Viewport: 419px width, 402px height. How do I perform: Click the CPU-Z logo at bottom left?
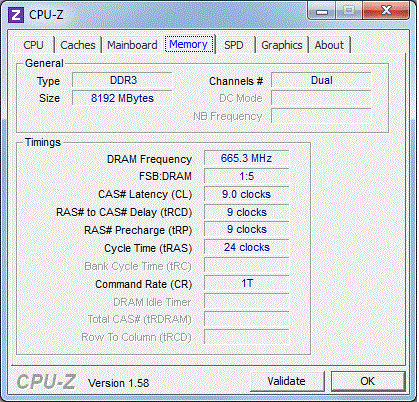pos(46,382)
